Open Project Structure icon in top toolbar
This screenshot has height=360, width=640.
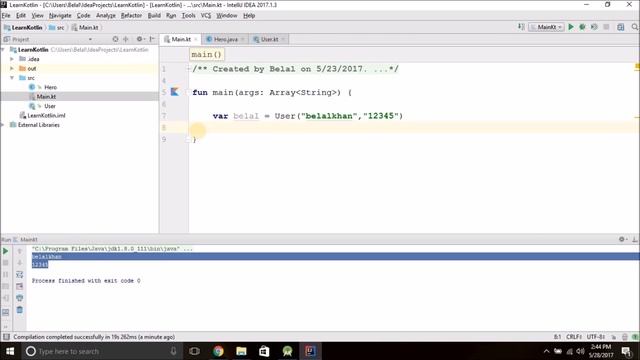coord(621,27)
